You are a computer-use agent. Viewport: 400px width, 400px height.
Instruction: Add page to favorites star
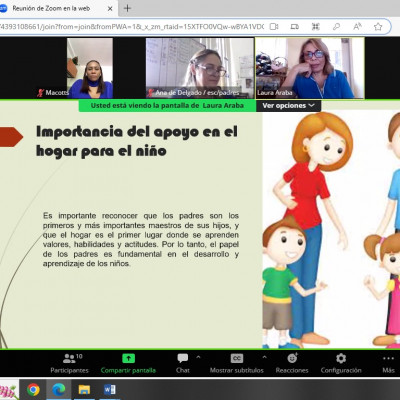tap(378, 27)
